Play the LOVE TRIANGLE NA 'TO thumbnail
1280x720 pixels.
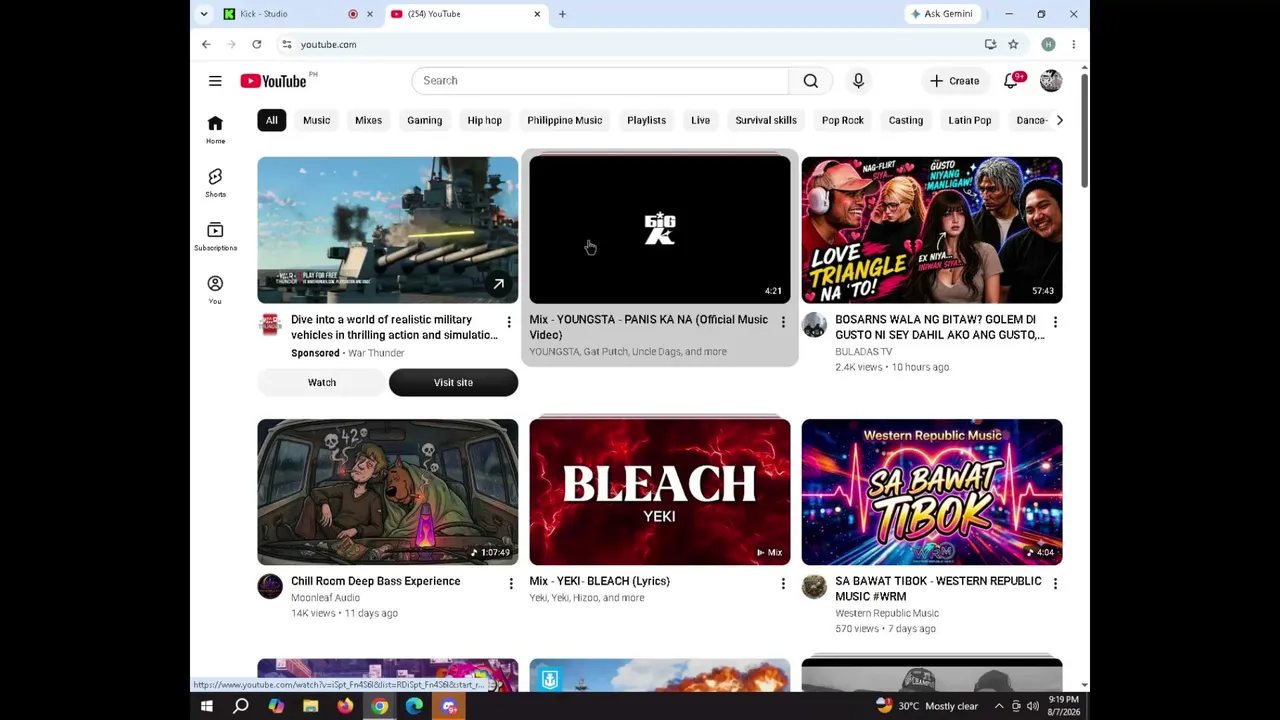pos(932,230)
